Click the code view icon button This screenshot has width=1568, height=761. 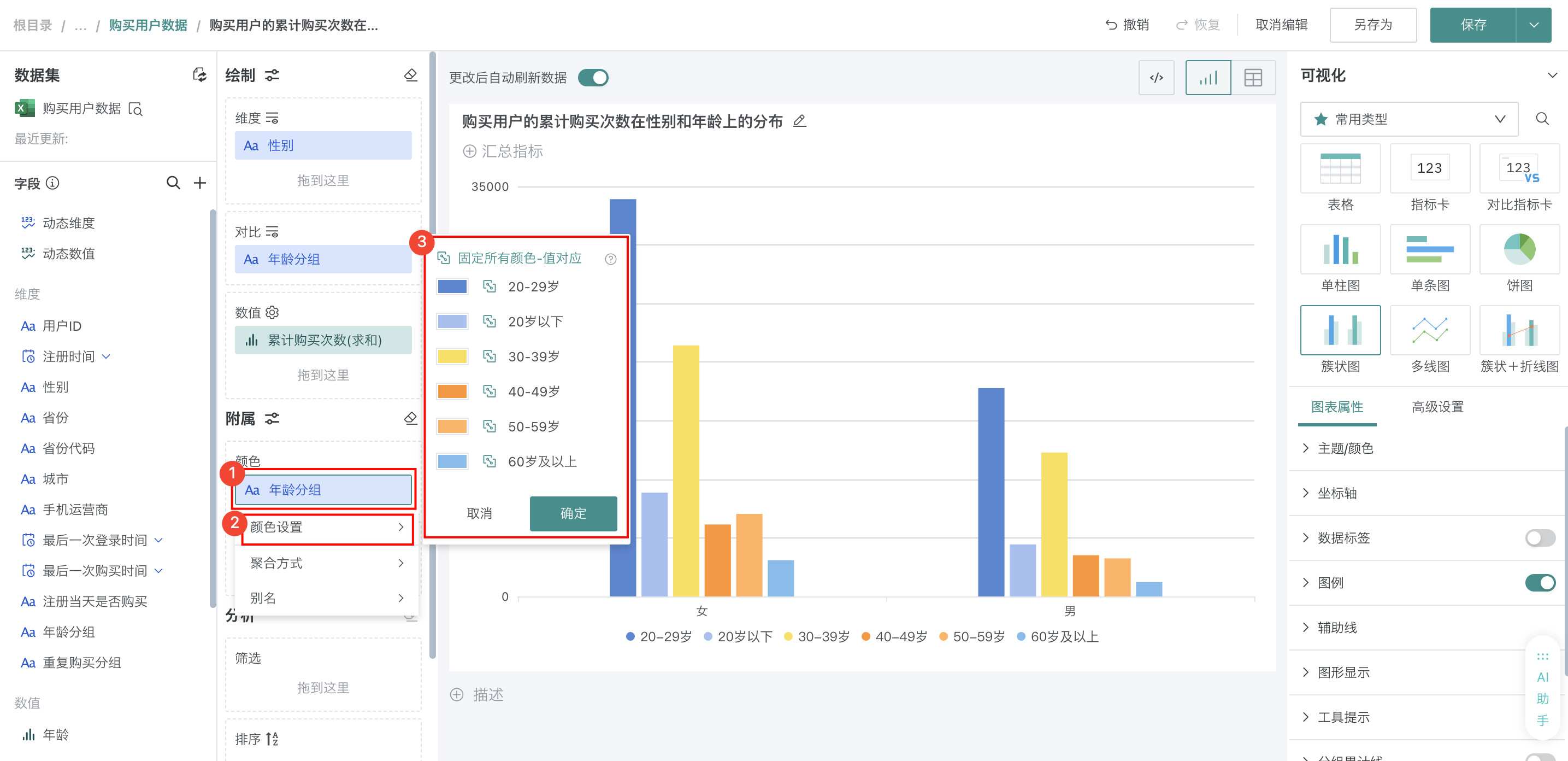(x=1156, y=78)
